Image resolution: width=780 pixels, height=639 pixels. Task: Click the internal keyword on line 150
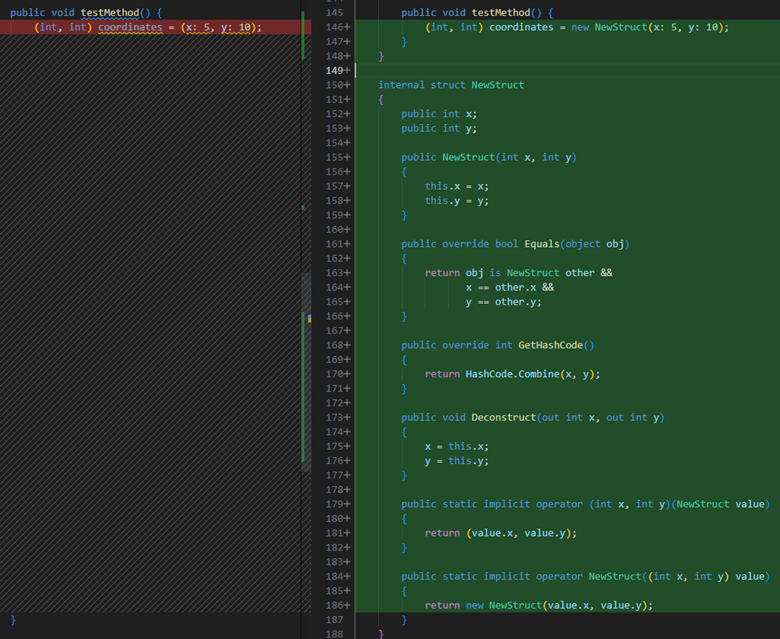coord(401,85)
